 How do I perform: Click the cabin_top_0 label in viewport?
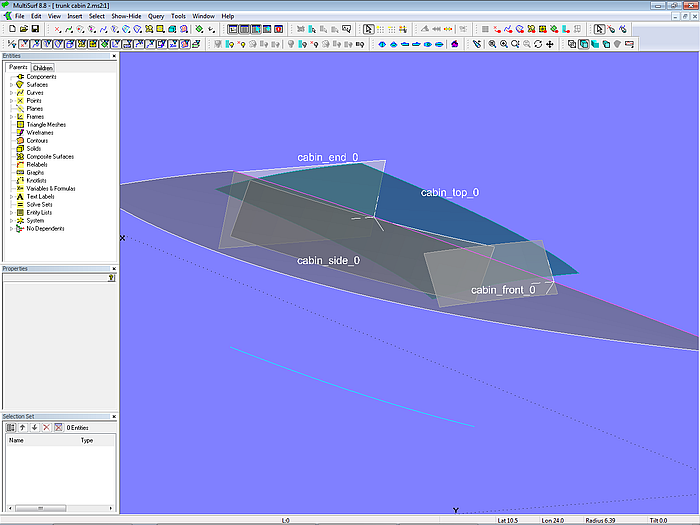[x=449, y=193]
